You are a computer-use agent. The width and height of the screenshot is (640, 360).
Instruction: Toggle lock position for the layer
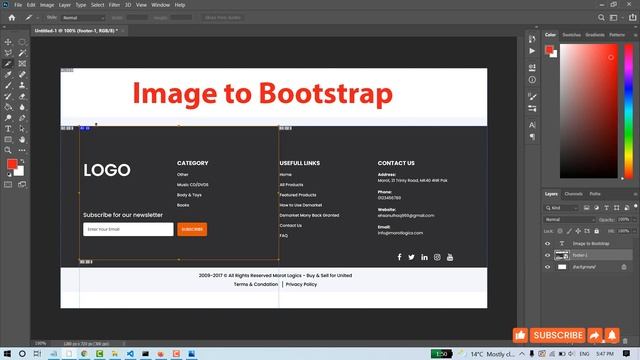[578, 231]
